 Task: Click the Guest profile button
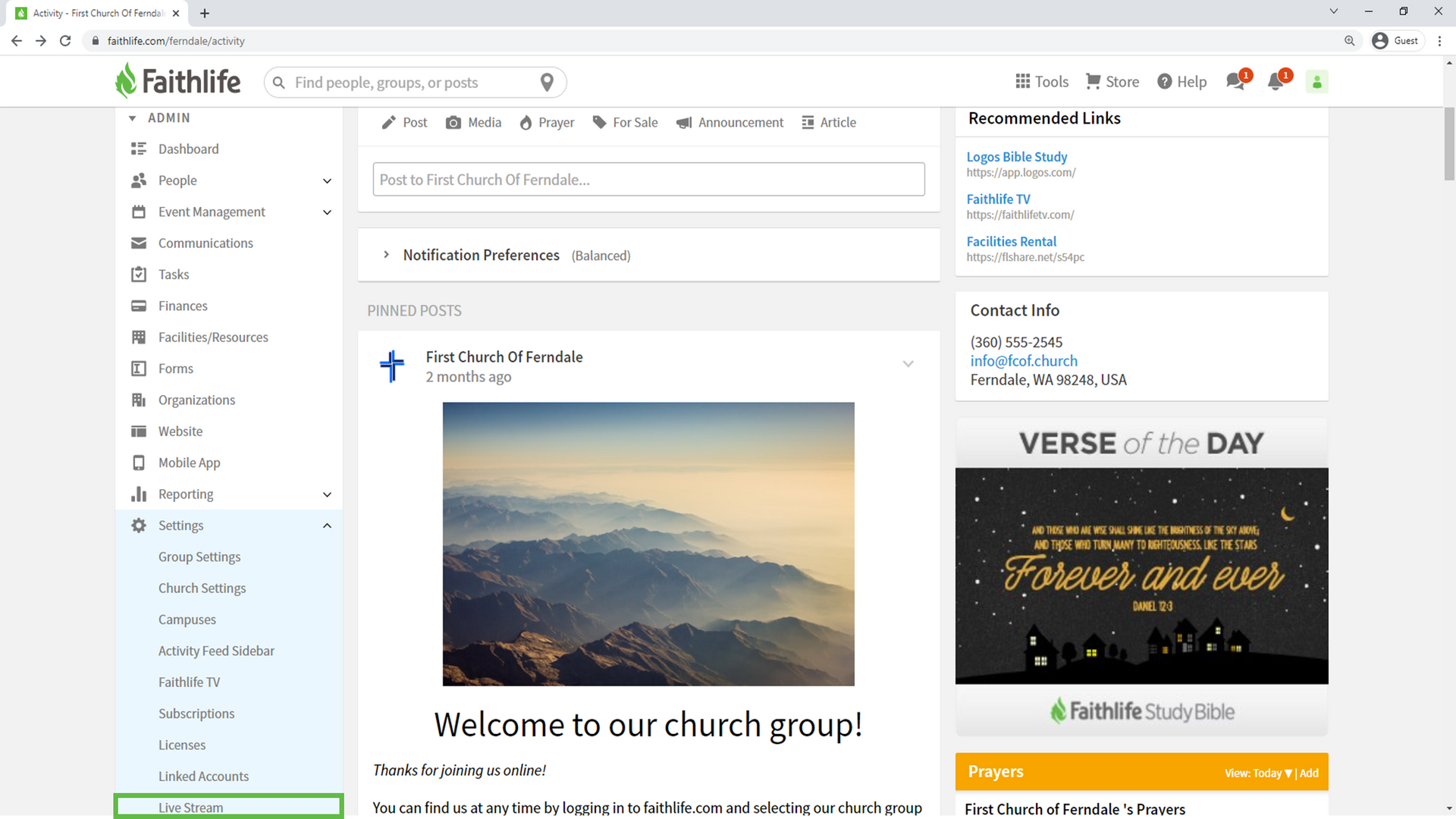[1396, 41]
